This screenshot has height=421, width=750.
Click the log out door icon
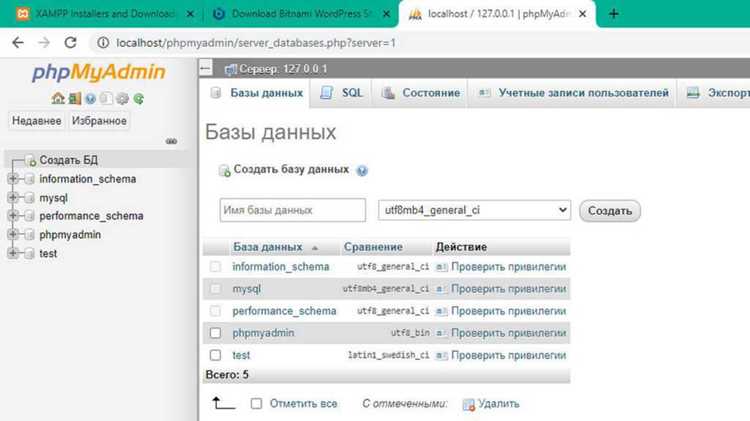tap(75, 99)
